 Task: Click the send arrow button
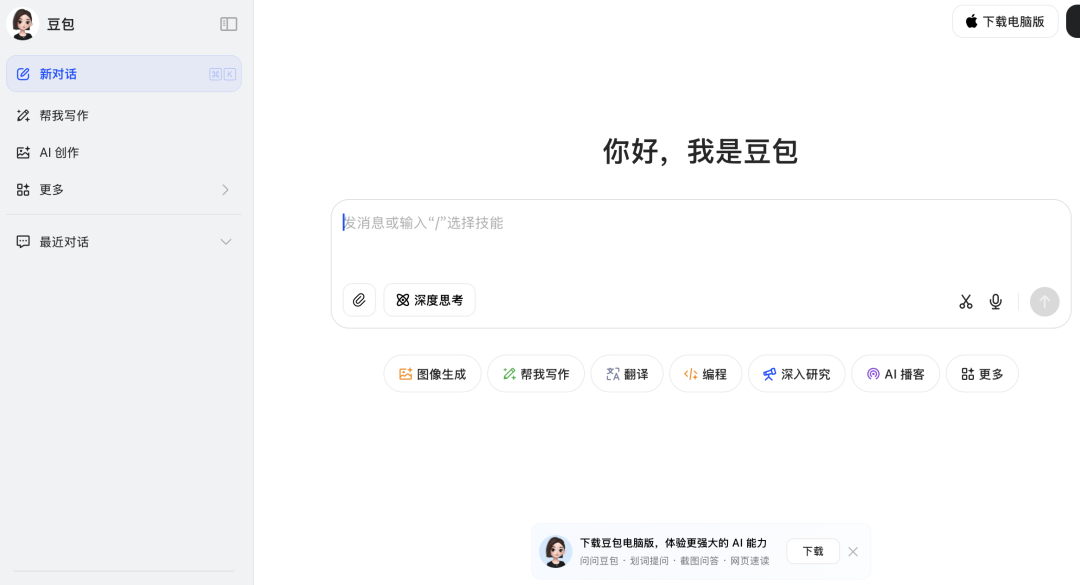click(x=1044, y=301)
